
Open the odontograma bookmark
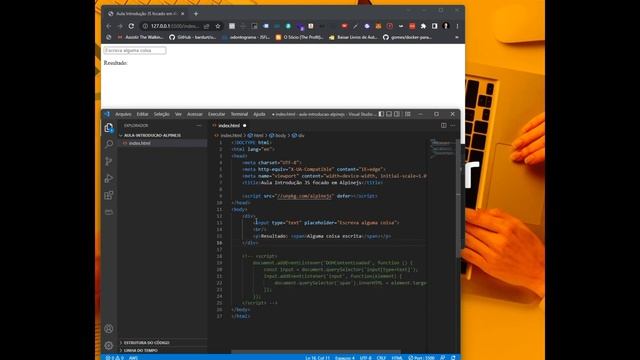tap(246, 37)
